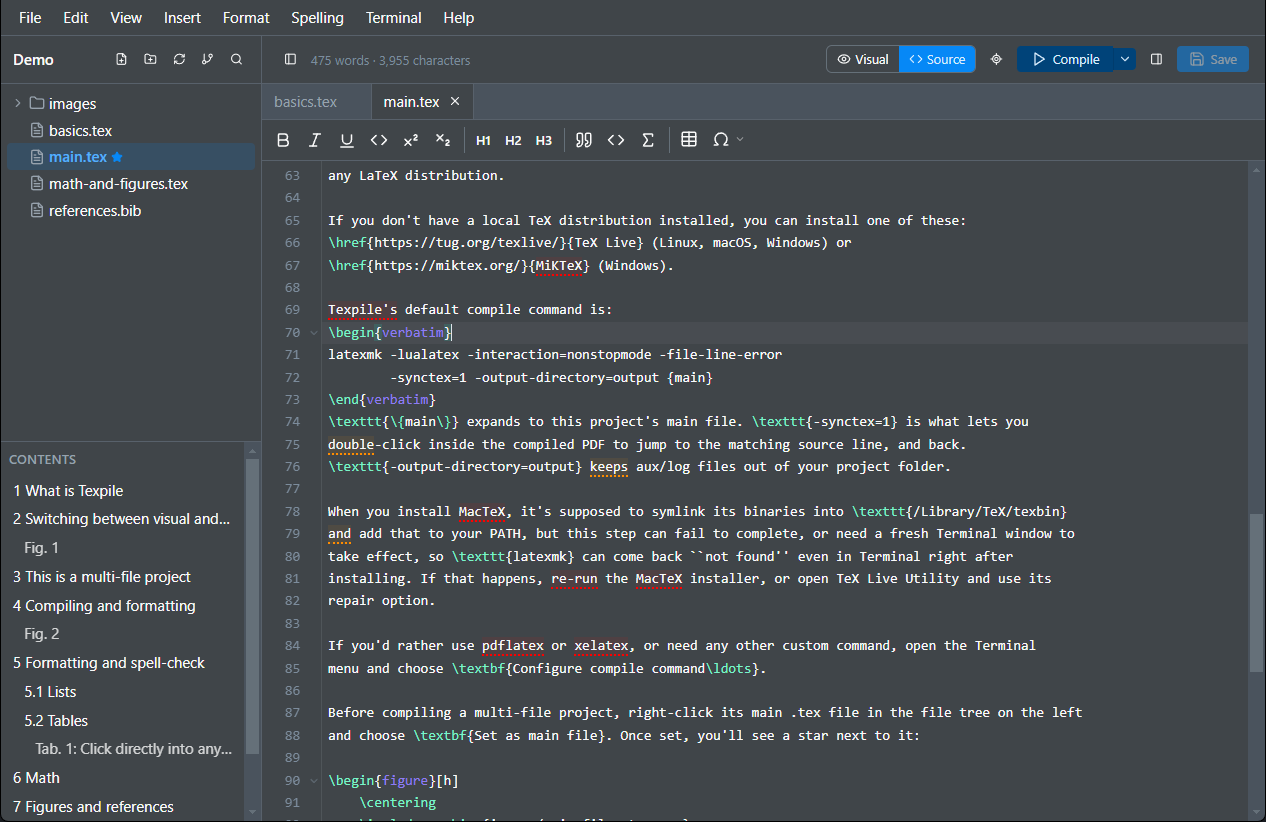
Task: Apply Italic formatting
Action: pyautogui.click(x=315, y=140)
